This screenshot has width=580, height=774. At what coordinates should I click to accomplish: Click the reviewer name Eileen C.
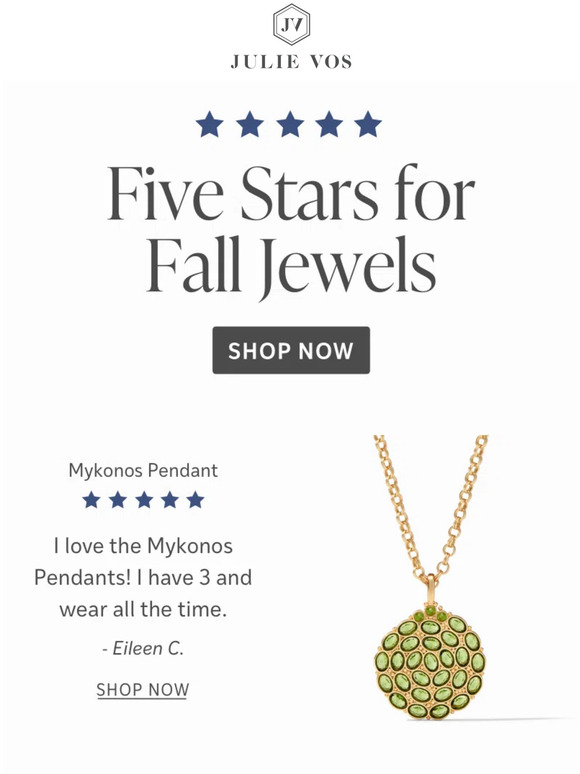[143, 648]
